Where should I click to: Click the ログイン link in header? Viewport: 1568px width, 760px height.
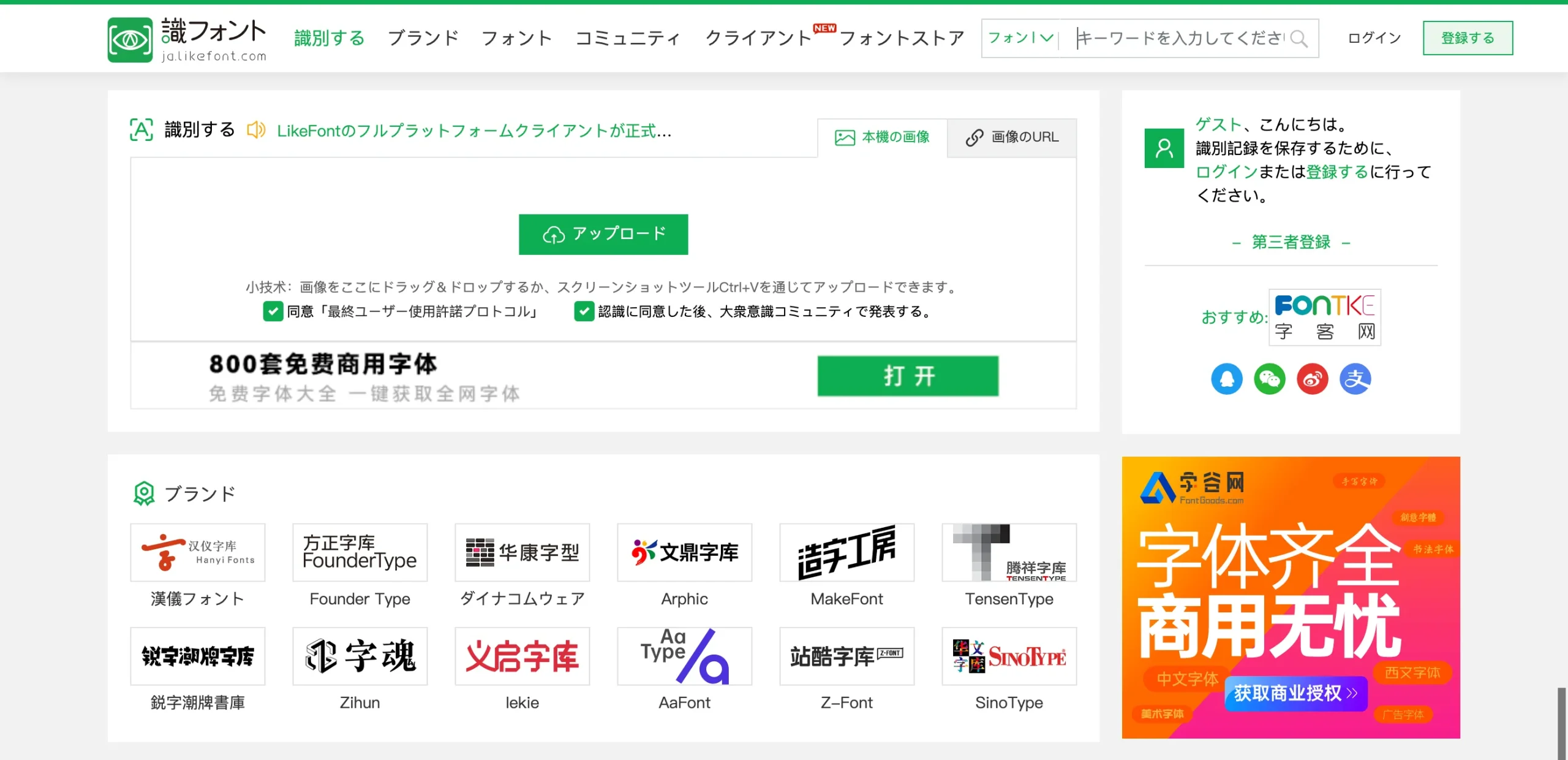point(1374,38)
